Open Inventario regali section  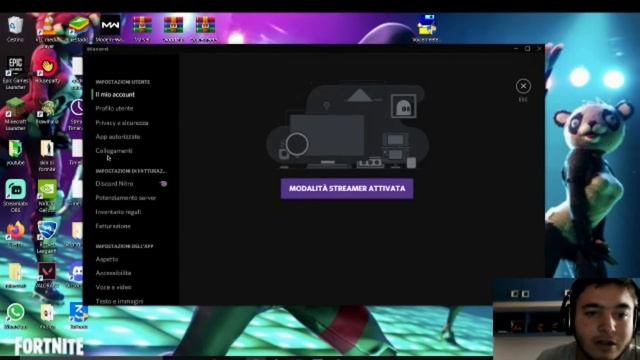click(118, 212)
